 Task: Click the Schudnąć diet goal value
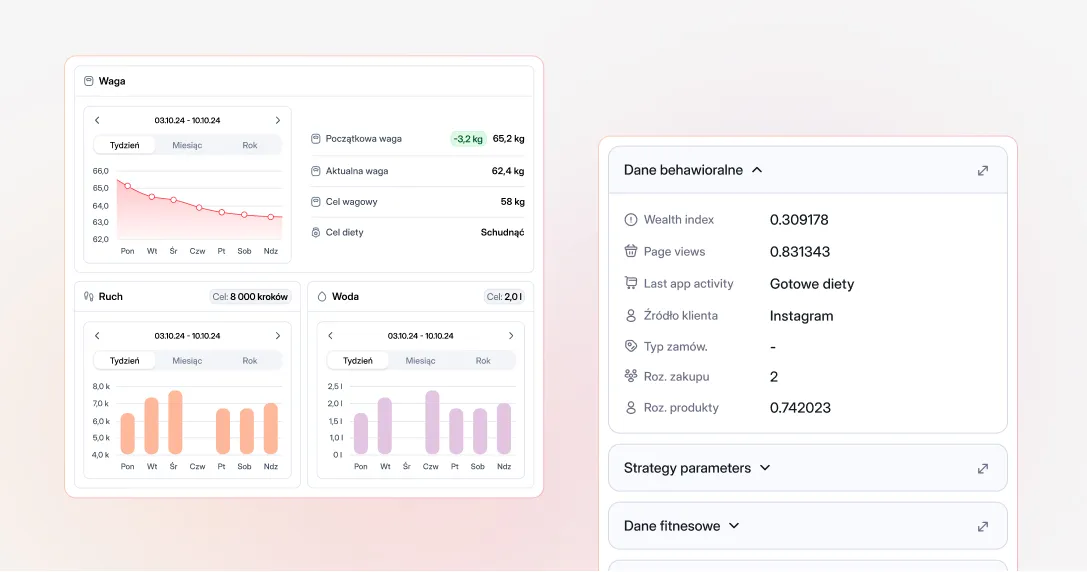(503, 232)
